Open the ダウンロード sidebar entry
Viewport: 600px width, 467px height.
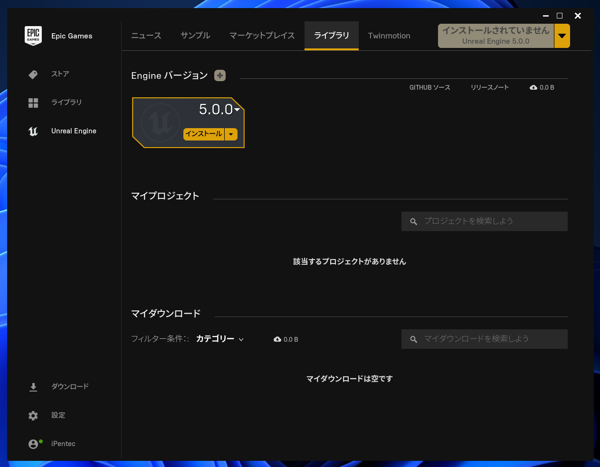[x=70, y=387]
